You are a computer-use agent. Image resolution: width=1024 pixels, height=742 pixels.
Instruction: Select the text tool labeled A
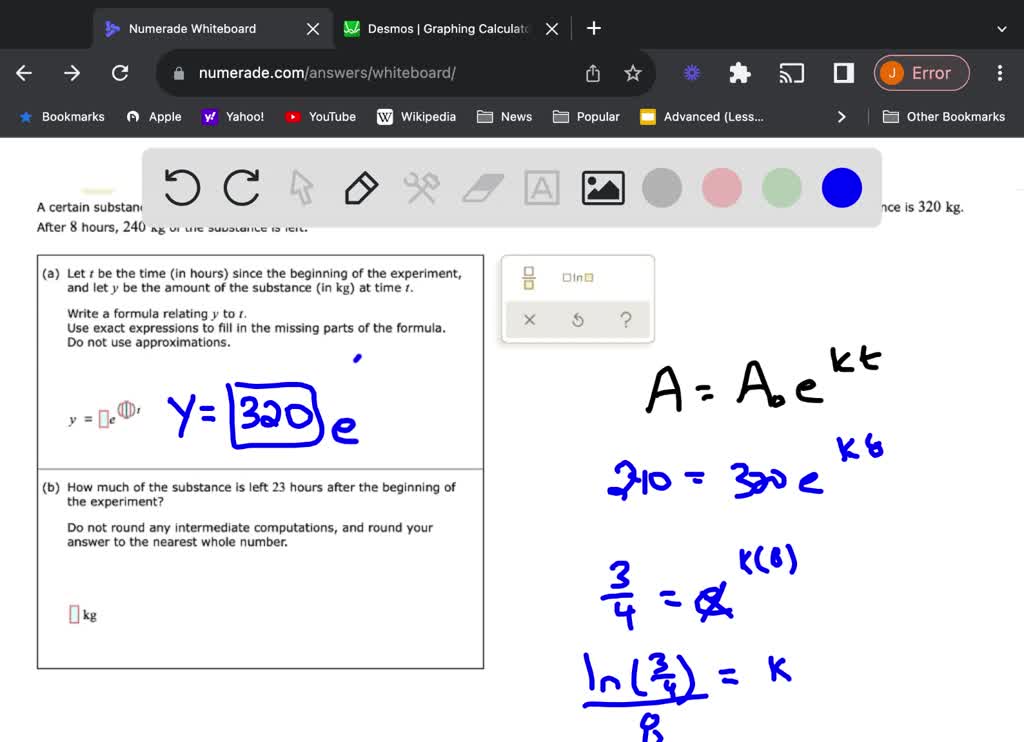tap(541, 187)
